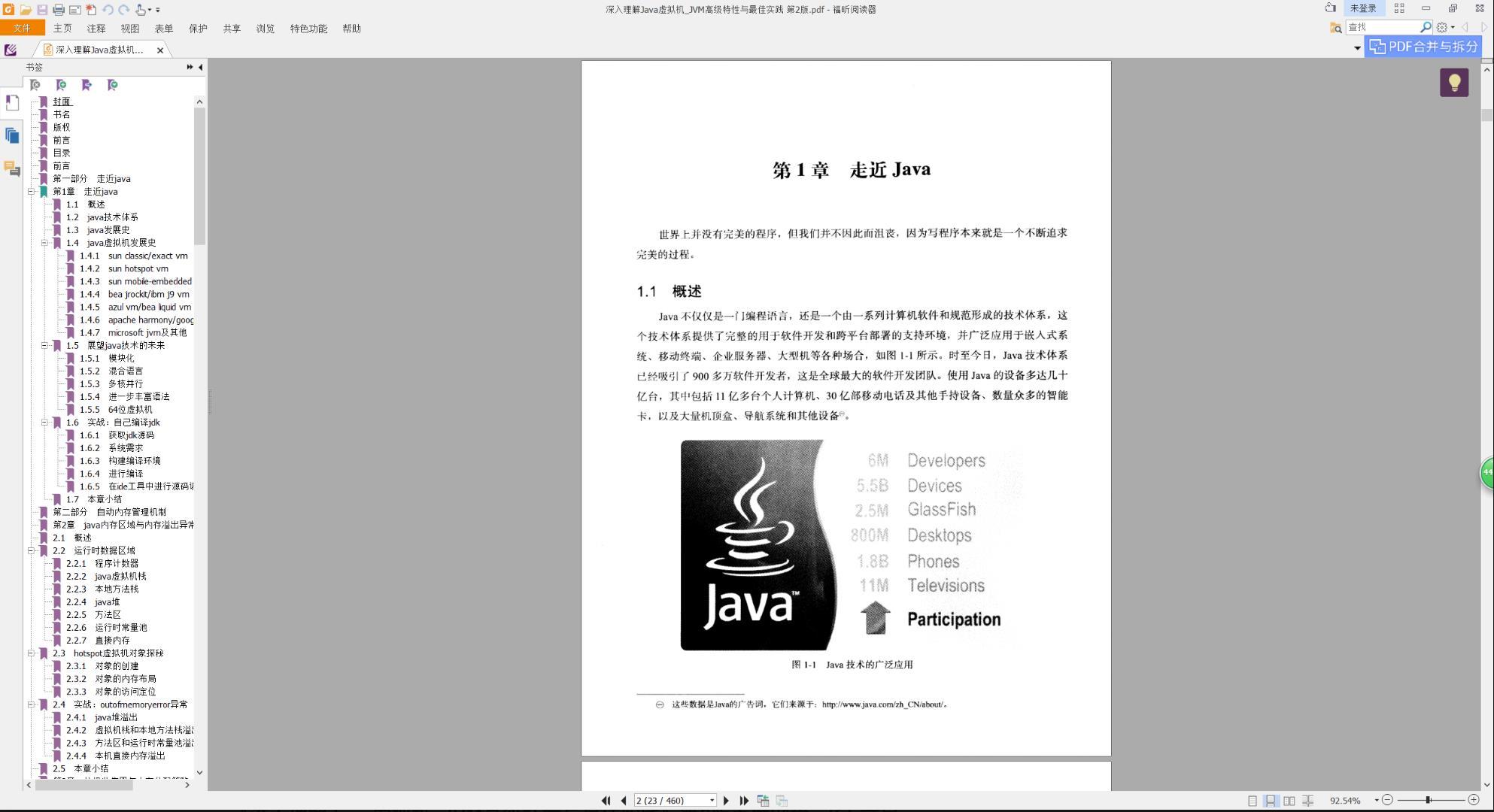Go to last page button

pyautogui.click(x=744, y=801)
